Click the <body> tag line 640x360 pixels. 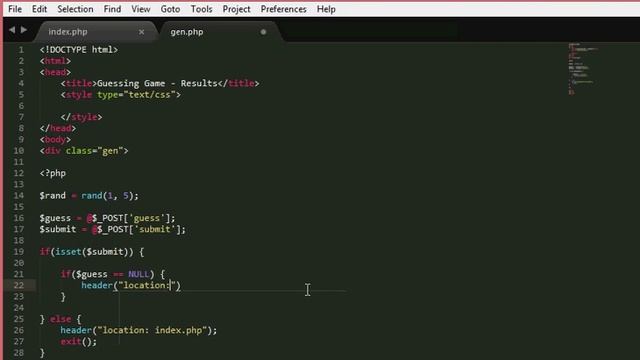tap(55, 140)
